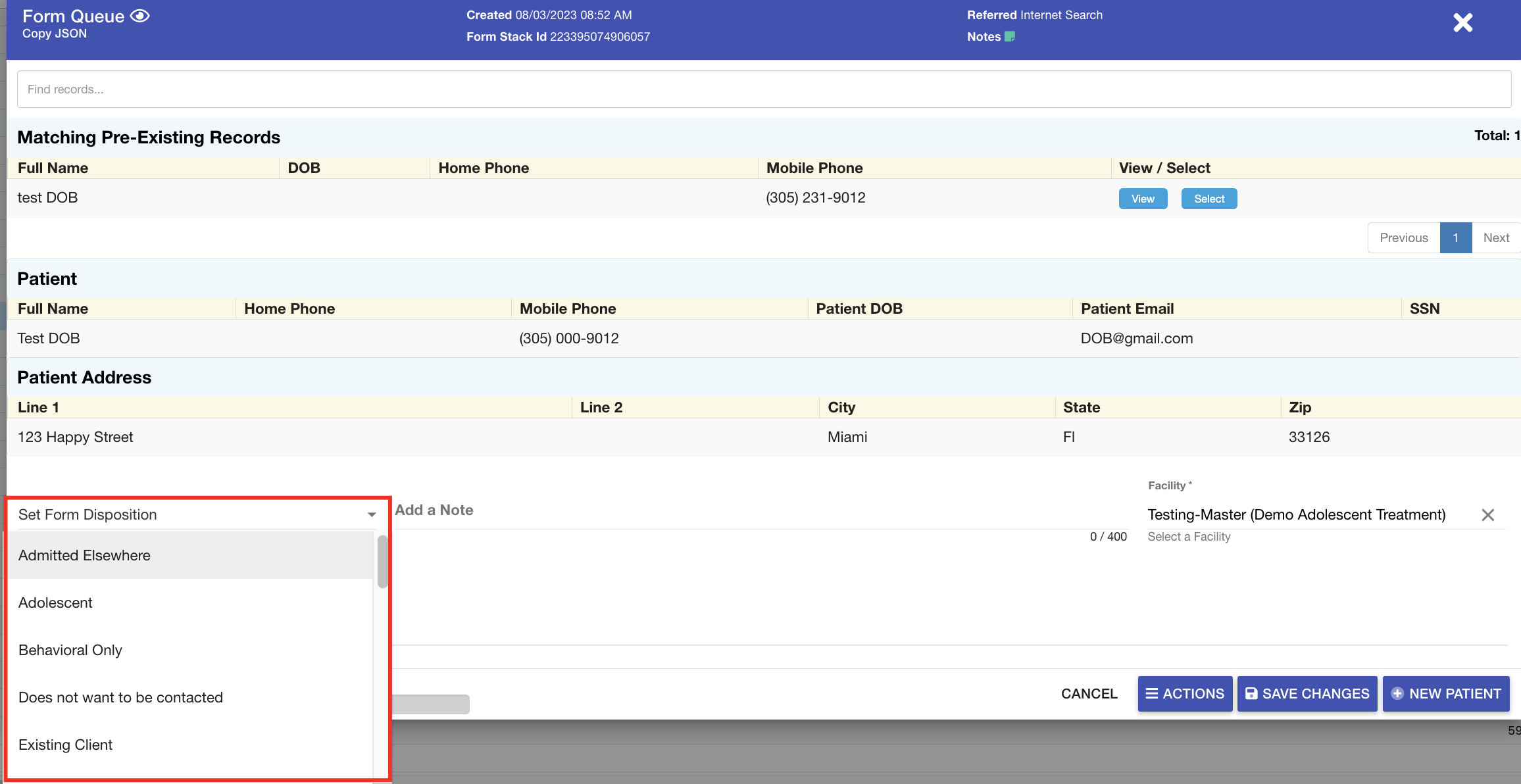
Task: Click the Save Changes floppy button
Action: click(1307, 694)
